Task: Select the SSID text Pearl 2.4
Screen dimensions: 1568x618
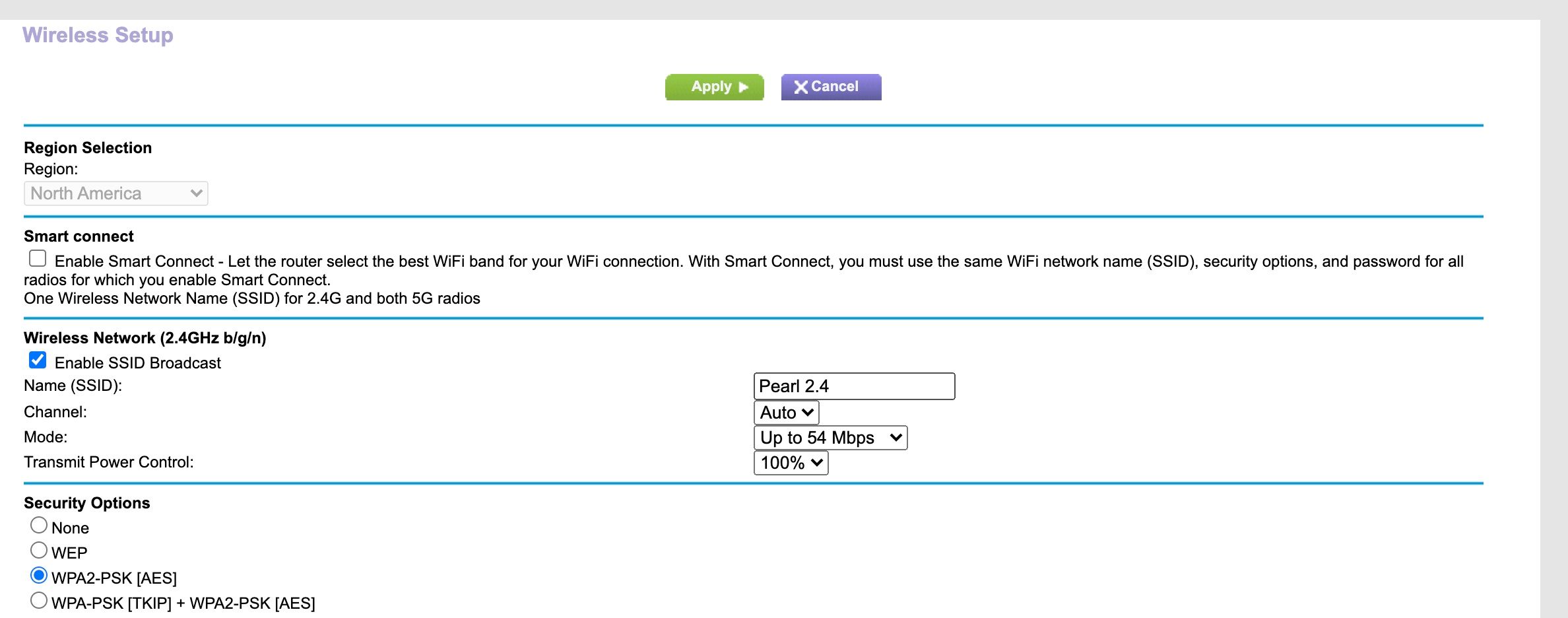Action: point(795,386)
